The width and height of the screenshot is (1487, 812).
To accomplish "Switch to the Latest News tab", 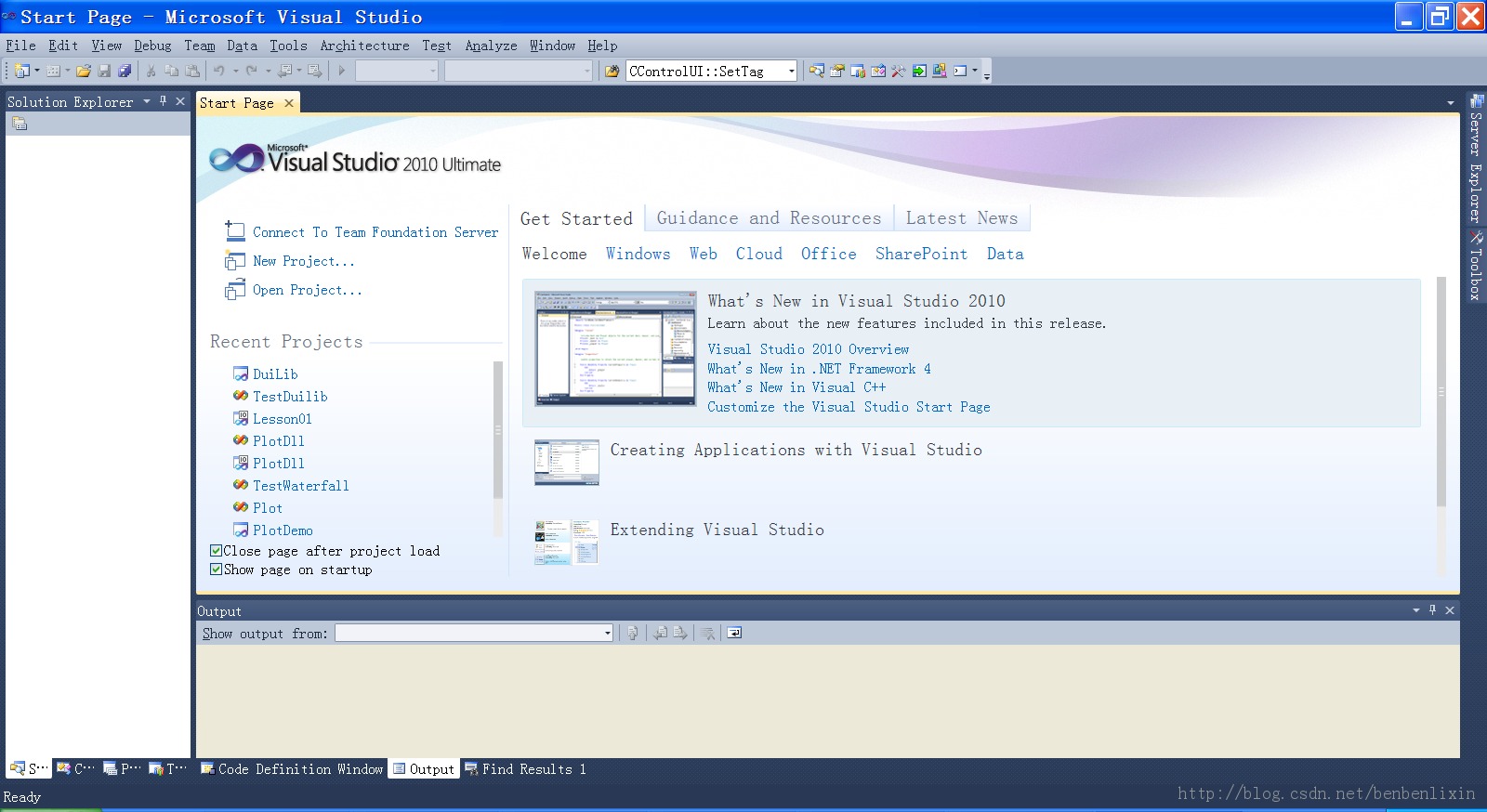I will (962, 218).
